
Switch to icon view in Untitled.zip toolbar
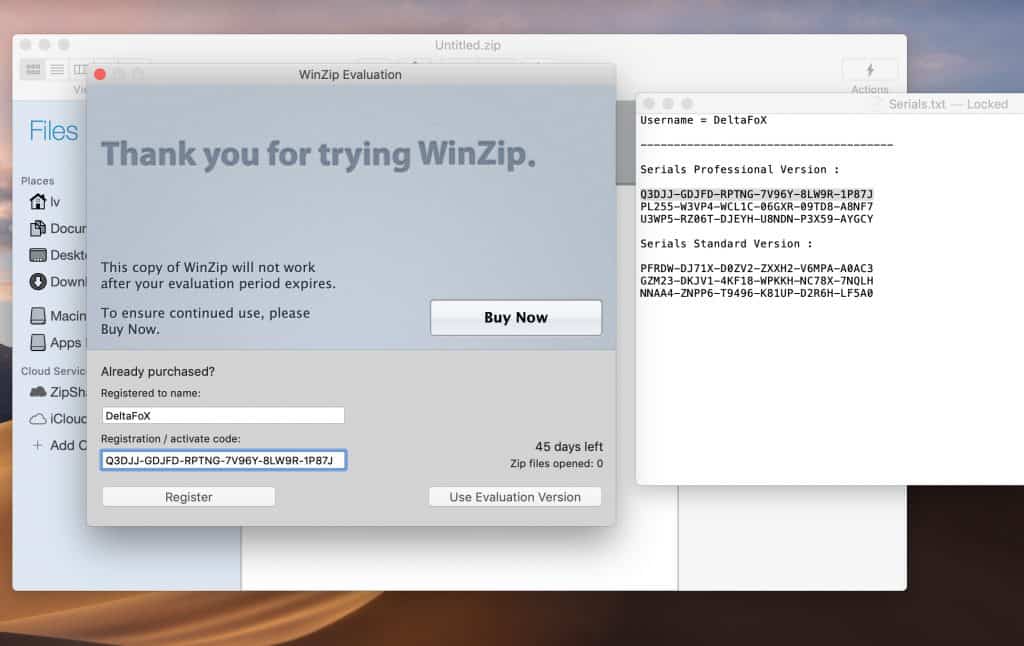tap(33, 69)
